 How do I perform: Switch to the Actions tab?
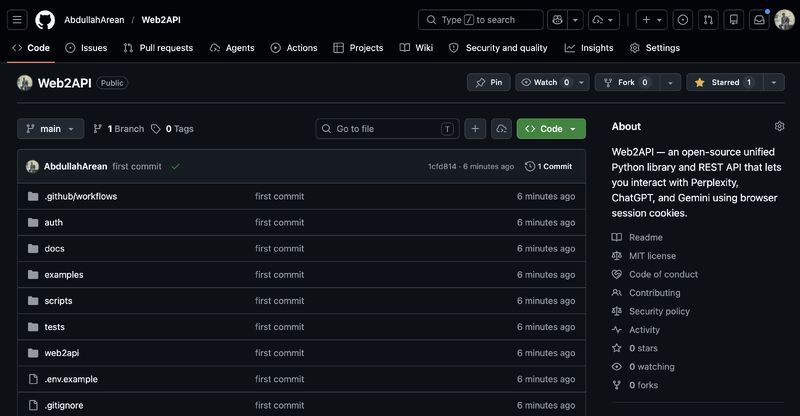click(x=294, y=48)
